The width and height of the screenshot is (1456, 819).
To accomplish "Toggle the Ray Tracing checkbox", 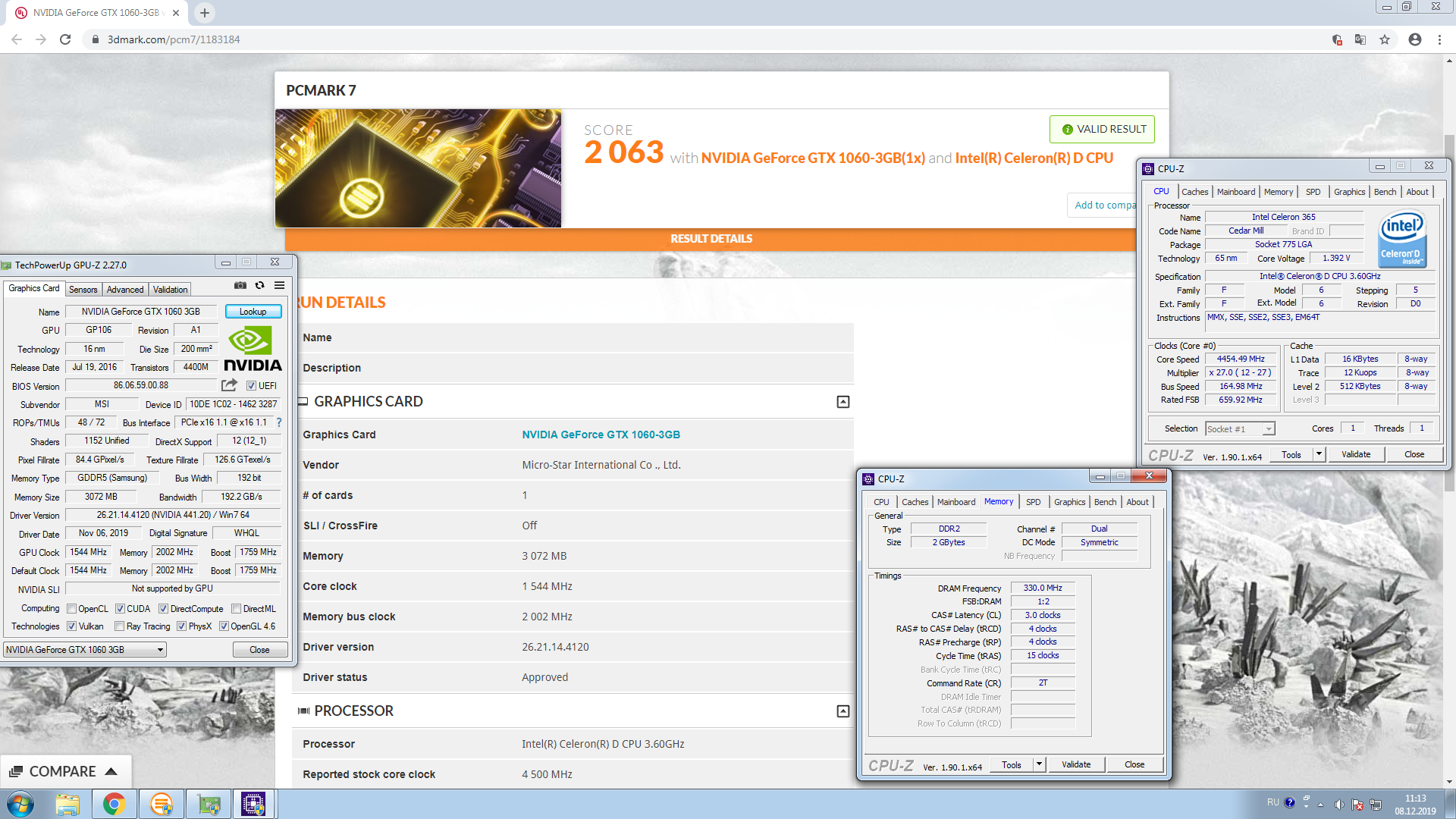I will pos(119,626).
